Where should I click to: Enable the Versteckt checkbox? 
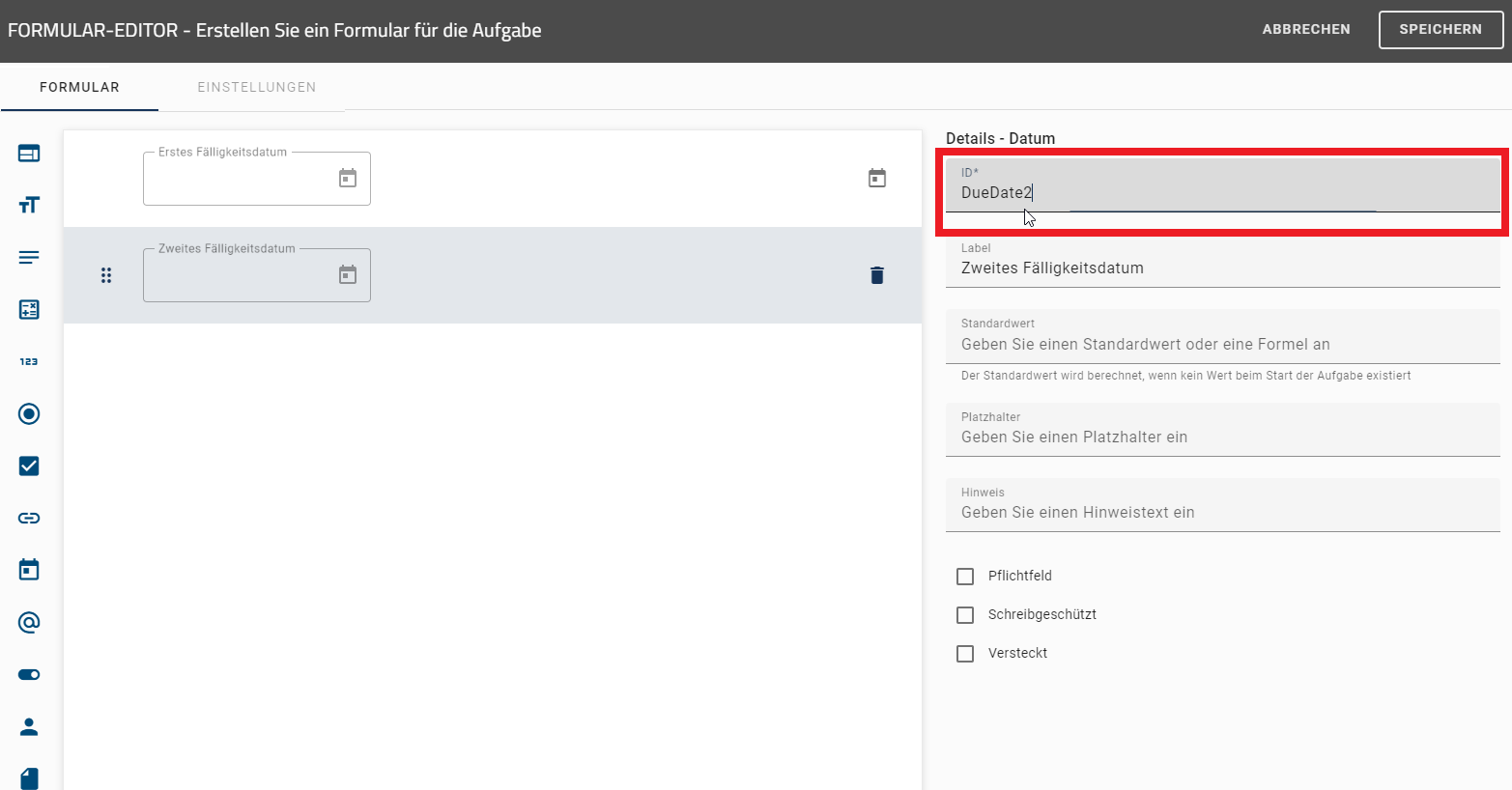(964, 653)
